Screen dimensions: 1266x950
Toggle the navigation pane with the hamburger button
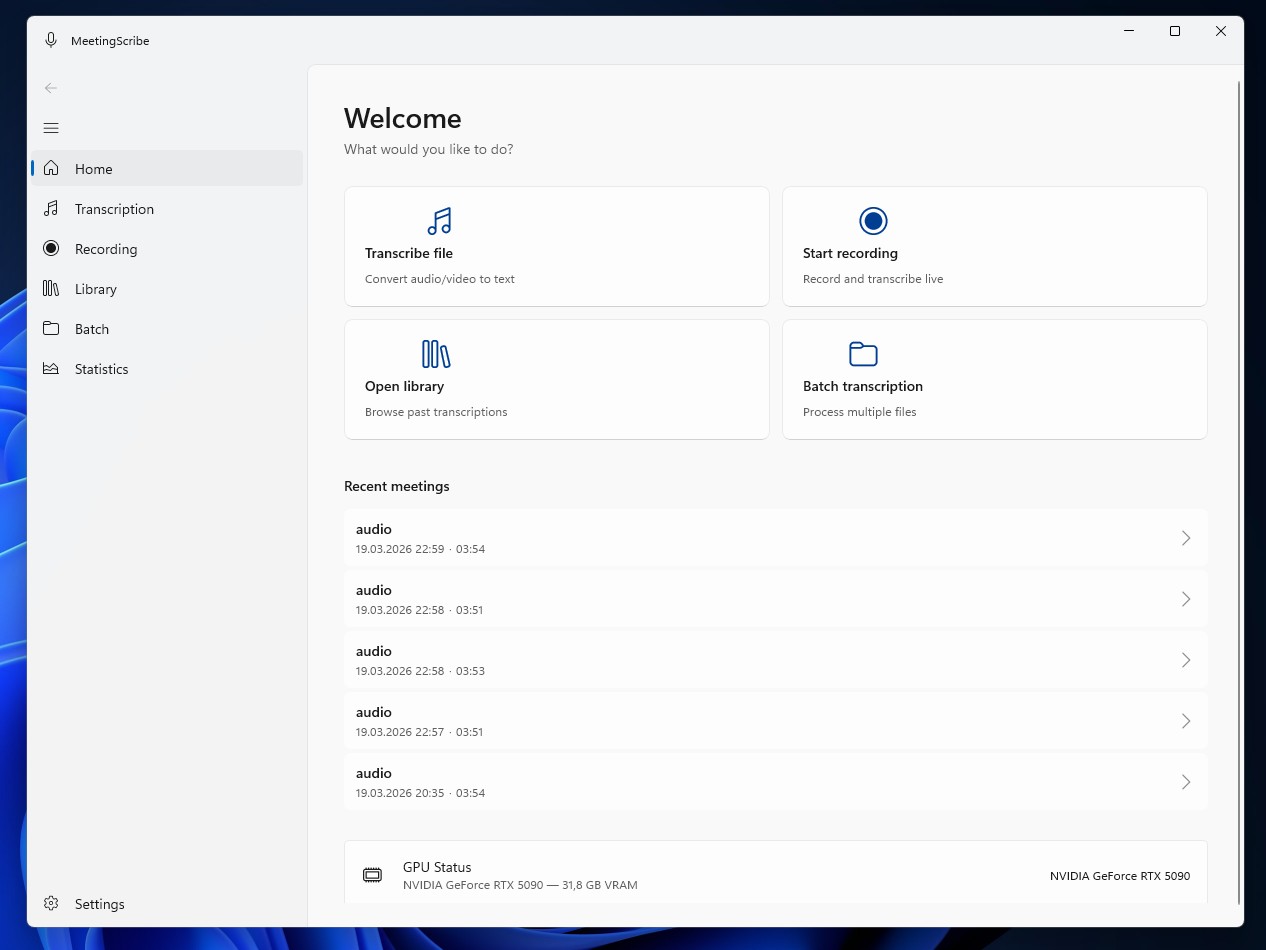pos(50,128)
